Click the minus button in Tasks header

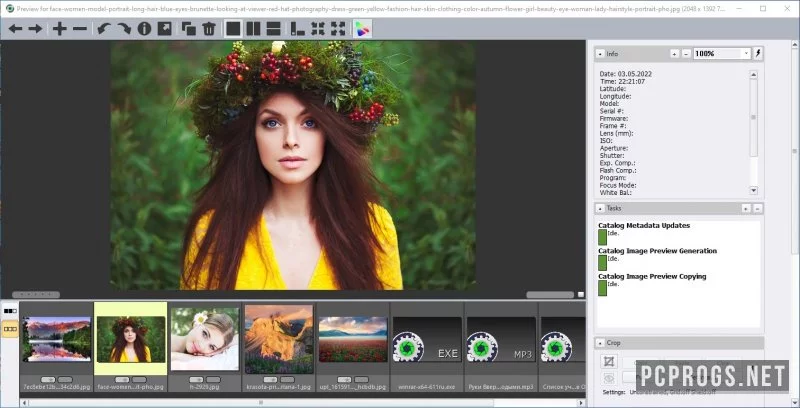(x=758, y=208)
